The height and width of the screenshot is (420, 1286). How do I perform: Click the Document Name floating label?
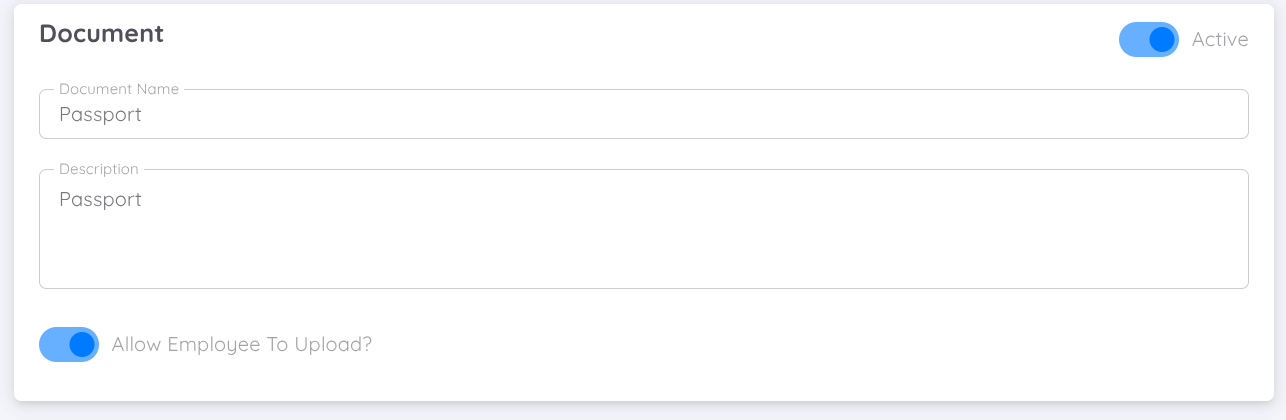pos(119,89)
